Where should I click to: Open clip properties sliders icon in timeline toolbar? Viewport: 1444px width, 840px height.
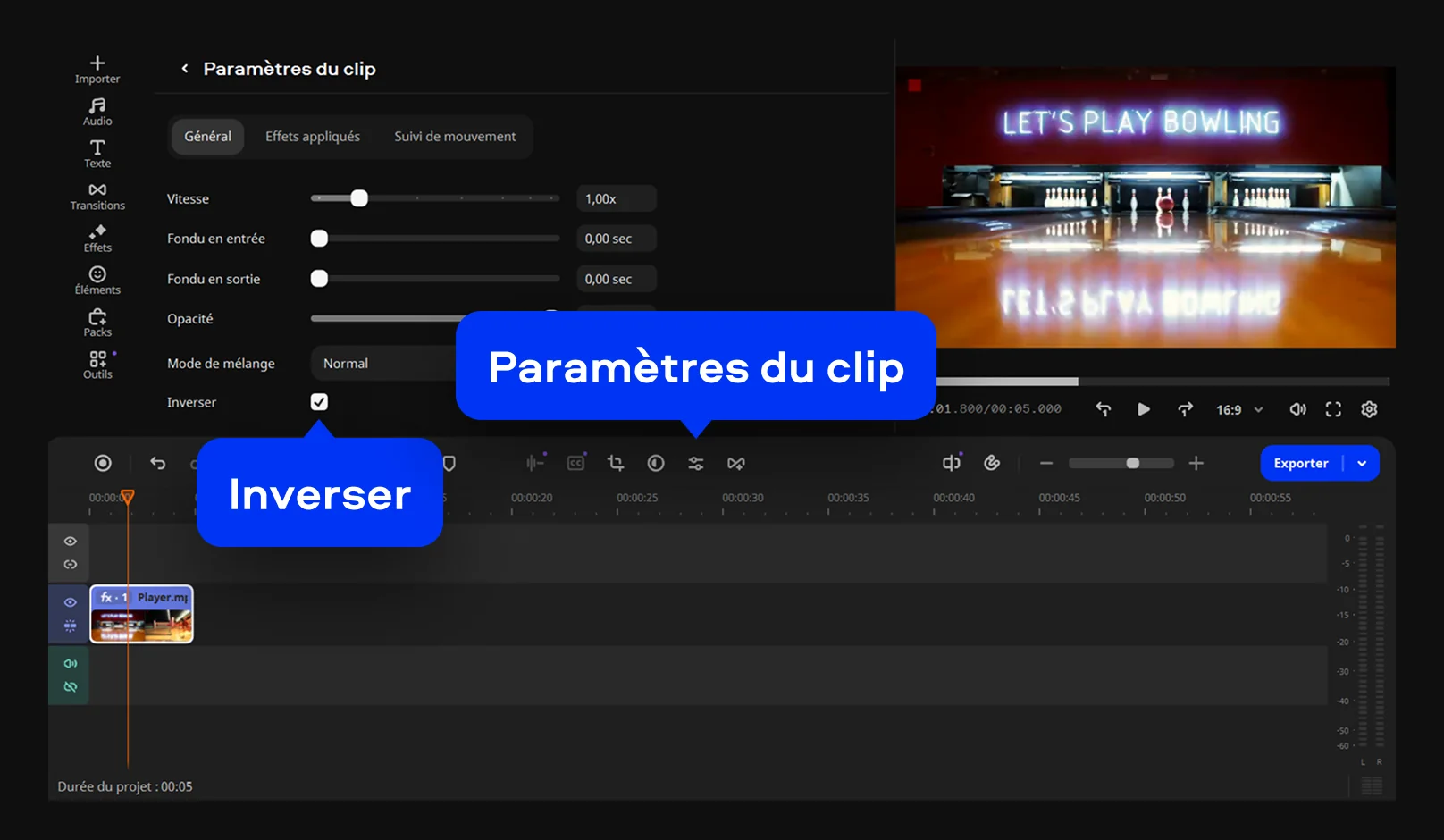coord(696,463)
